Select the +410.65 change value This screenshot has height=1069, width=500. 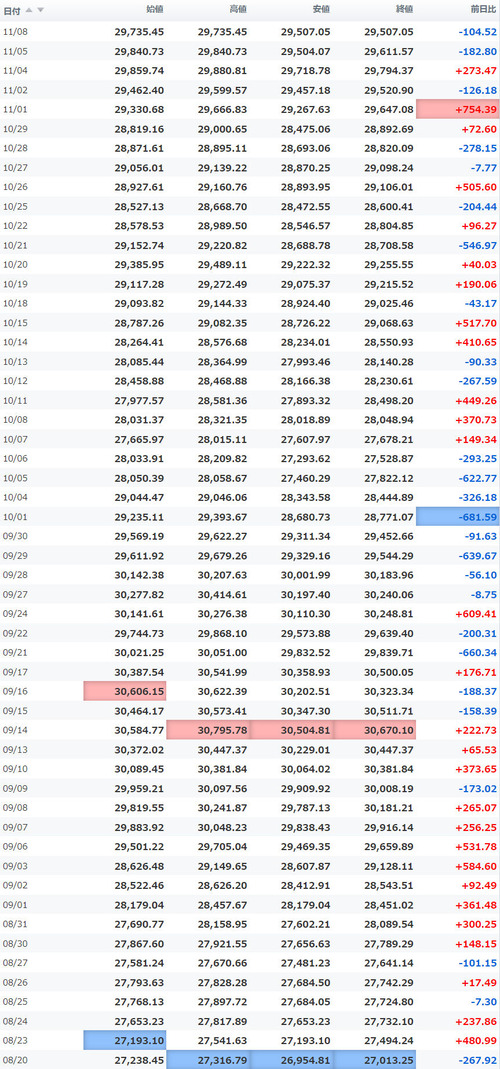[477, 342]
